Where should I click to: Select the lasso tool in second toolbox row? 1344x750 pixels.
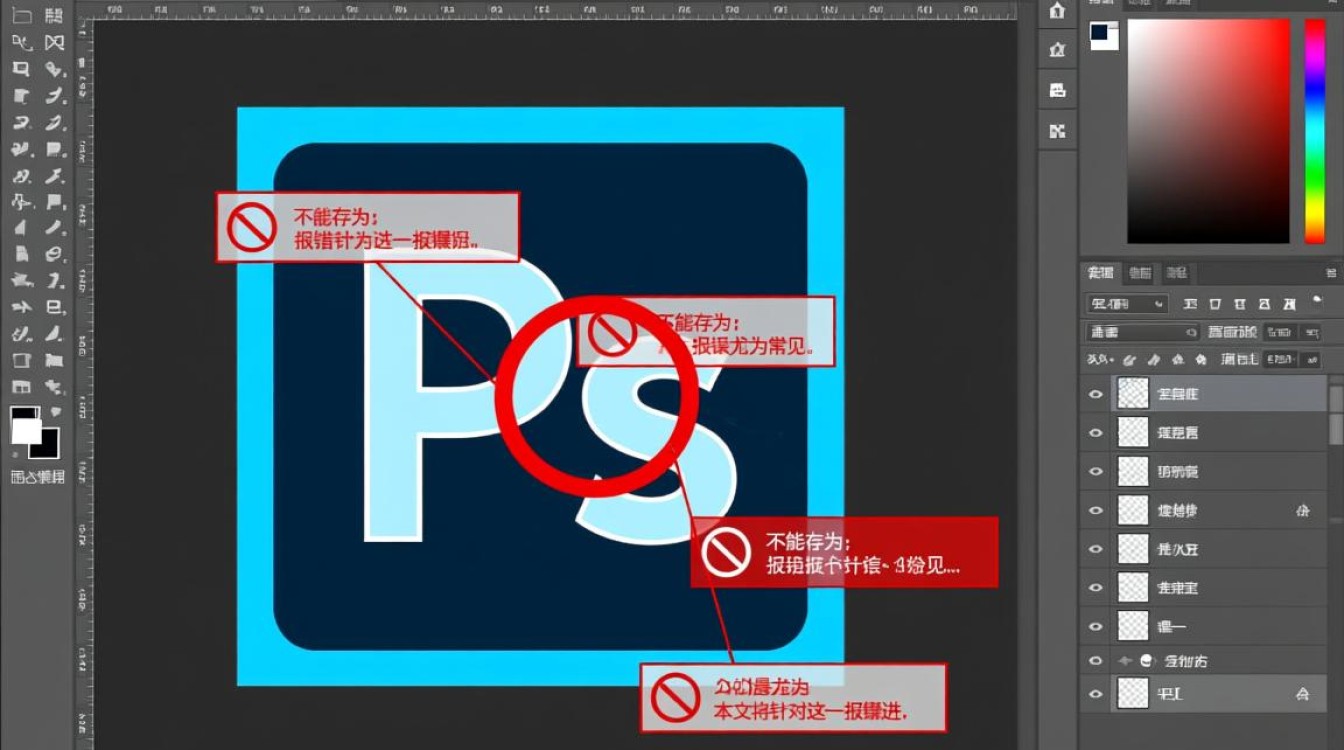[21, 43]
